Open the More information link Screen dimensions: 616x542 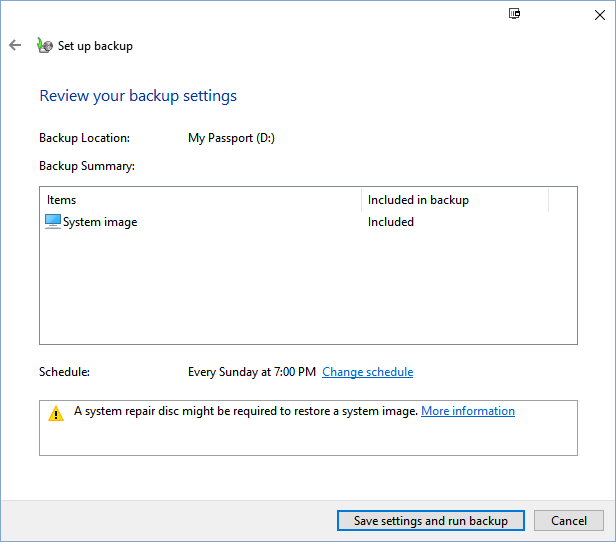[467, 411]
